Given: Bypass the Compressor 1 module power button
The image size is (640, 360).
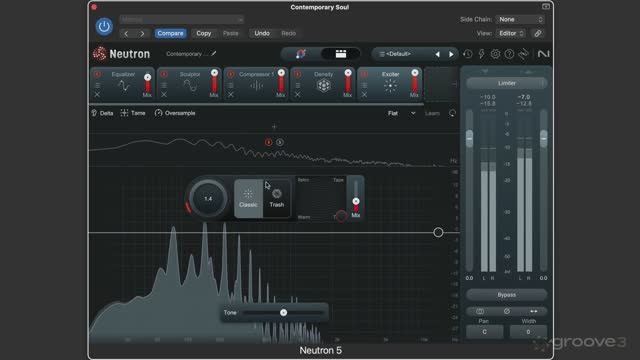Looking at the screenshot, I should 231,74.
